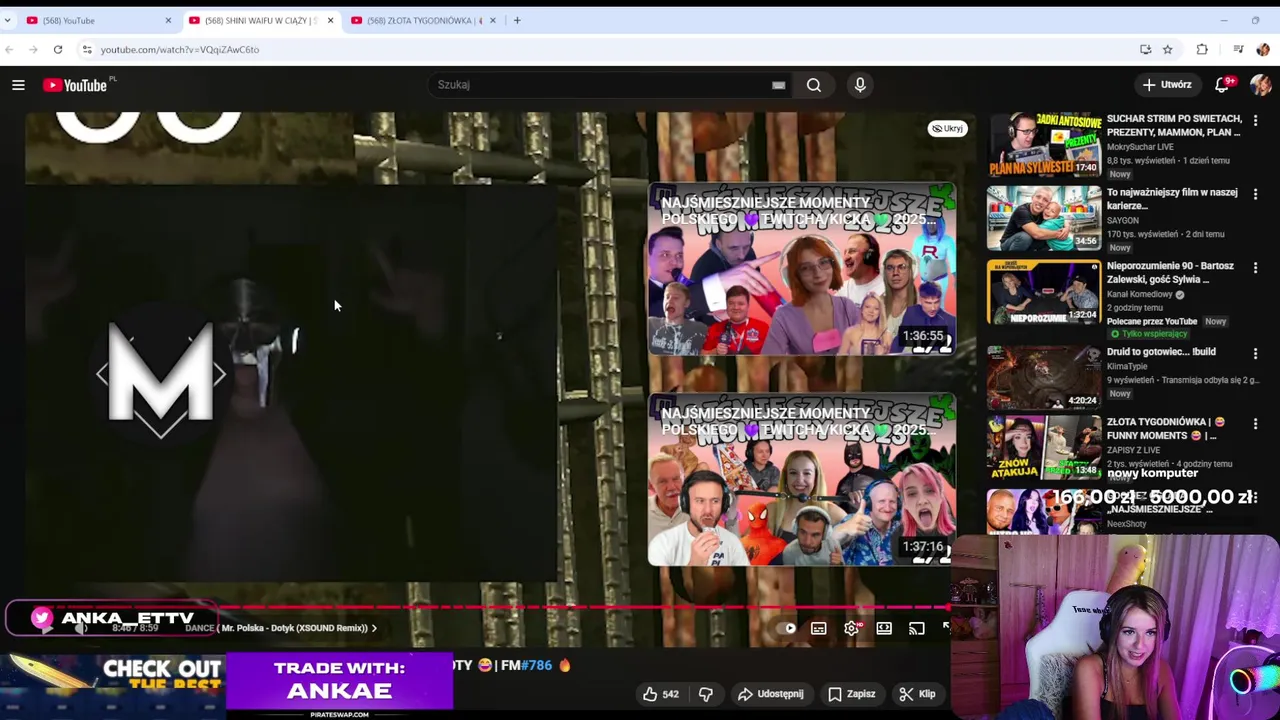This screenshot has width=1280, height=720.
Task: Open more options for Nieporozumienie 90 video
Action: click(1256, 268)
